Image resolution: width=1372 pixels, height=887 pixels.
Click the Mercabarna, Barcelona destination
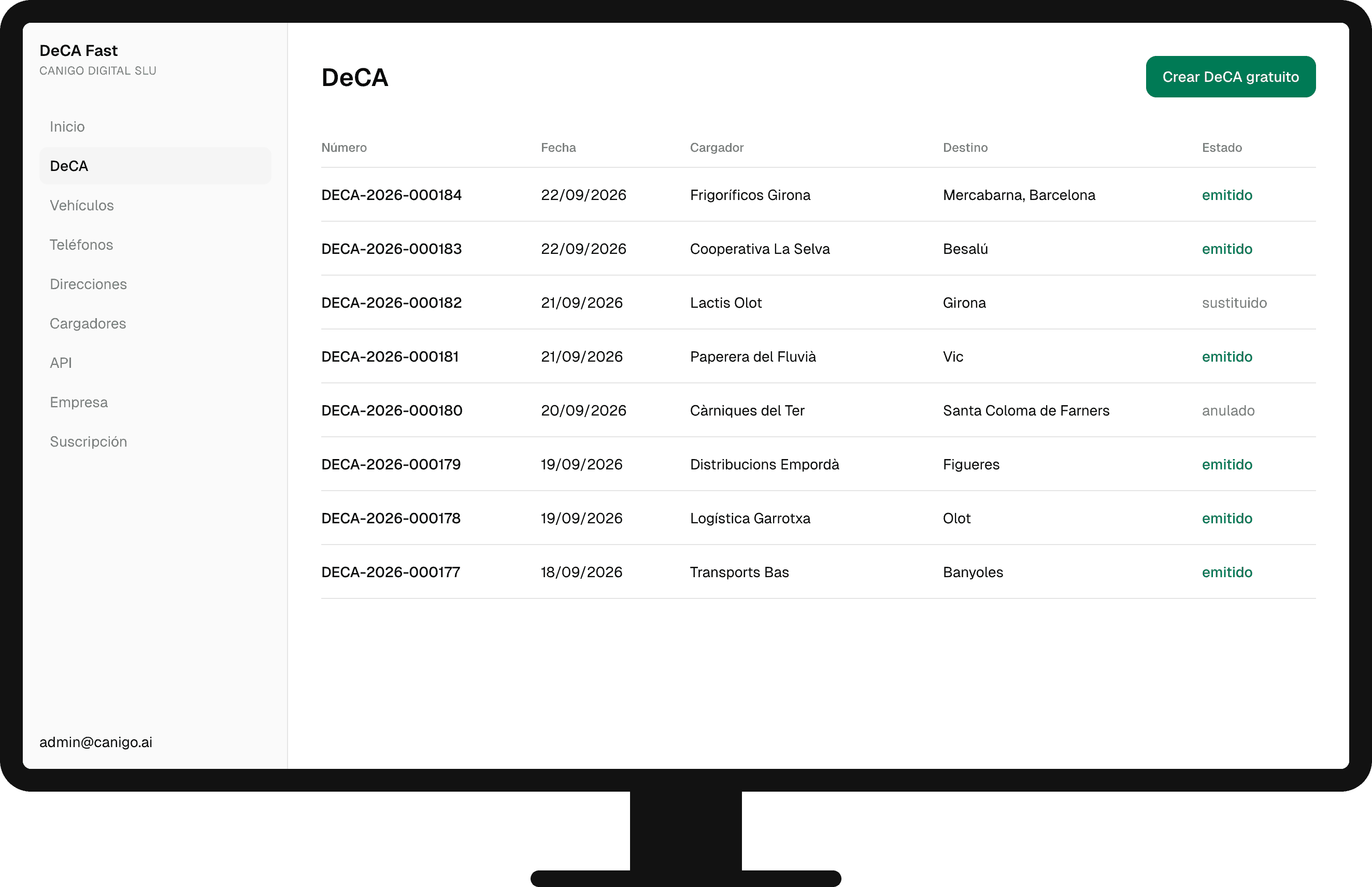(1019, 195)
